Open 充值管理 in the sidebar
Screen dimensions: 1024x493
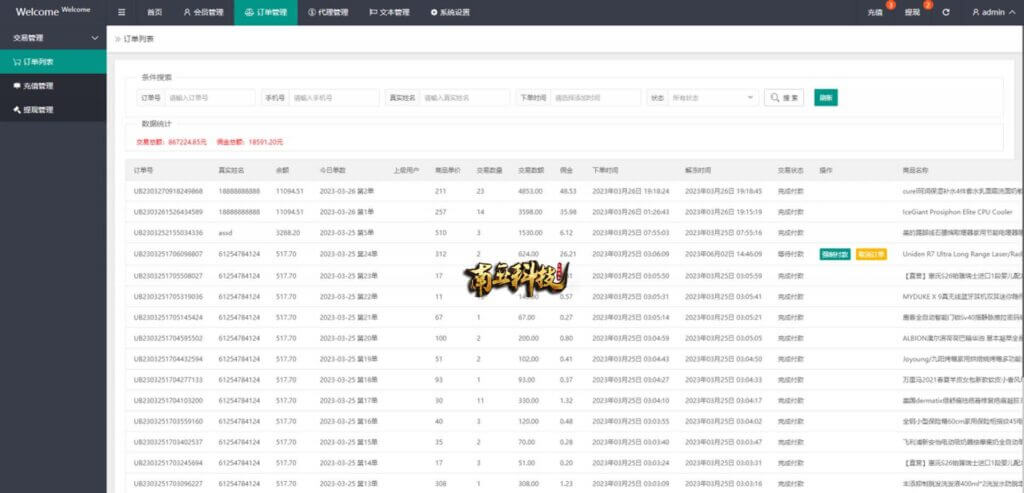pyautogui.click(x=53, y=86)
